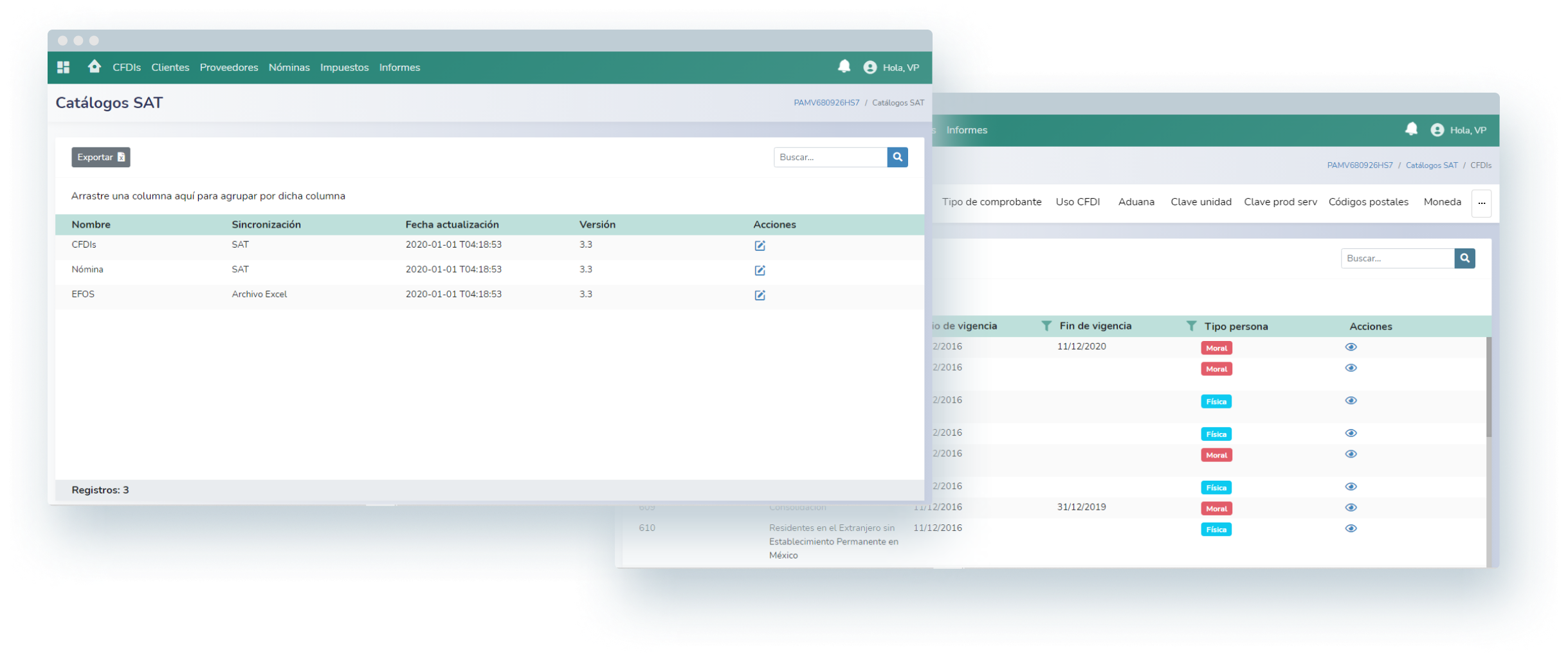The width and height of the screenshot is (1568, 655).
Task: Open the CFDIs menu
Action: pyautogui.click(x=127, y=68)
